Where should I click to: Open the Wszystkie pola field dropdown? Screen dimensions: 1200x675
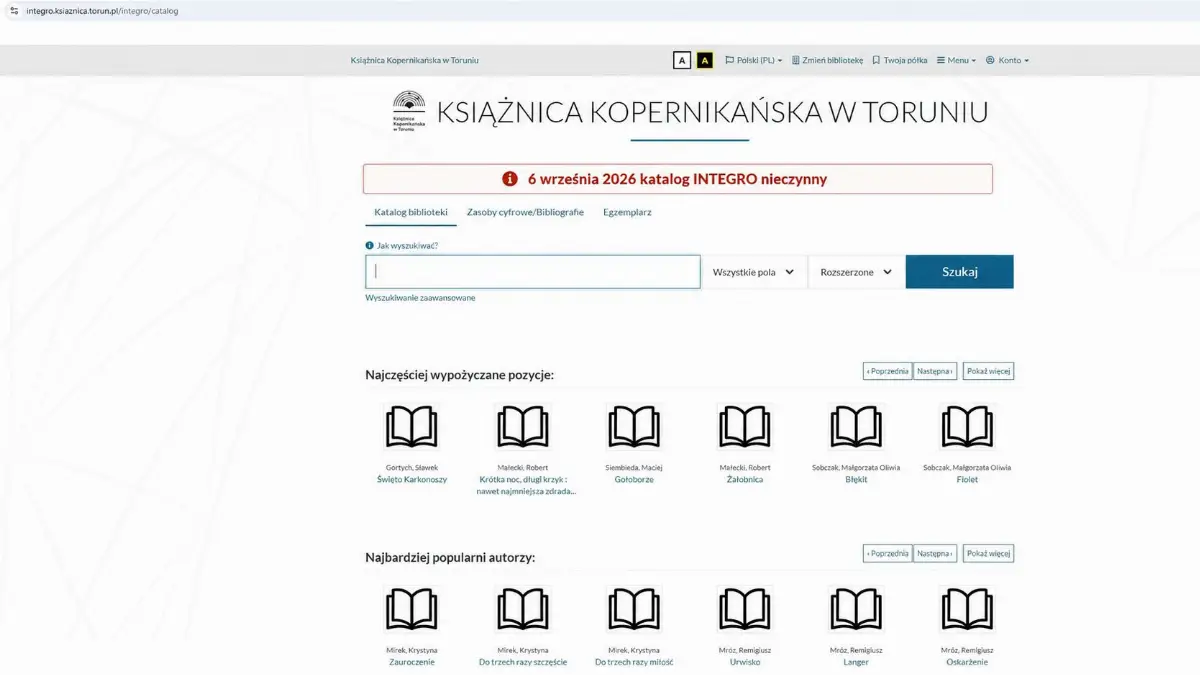[x=754, y=272]
